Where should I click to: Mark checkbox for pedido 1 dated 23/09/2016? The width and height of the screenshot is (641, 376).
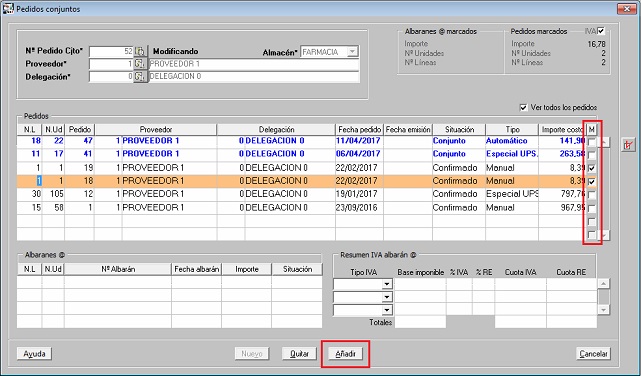click(592, 208)
